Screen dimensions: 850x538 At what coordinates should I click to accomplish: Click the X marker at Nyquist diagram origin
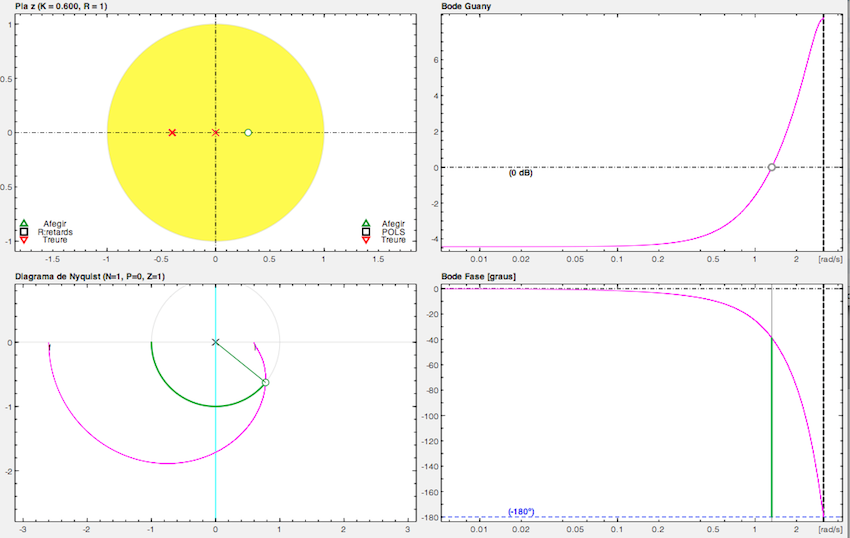215,342
